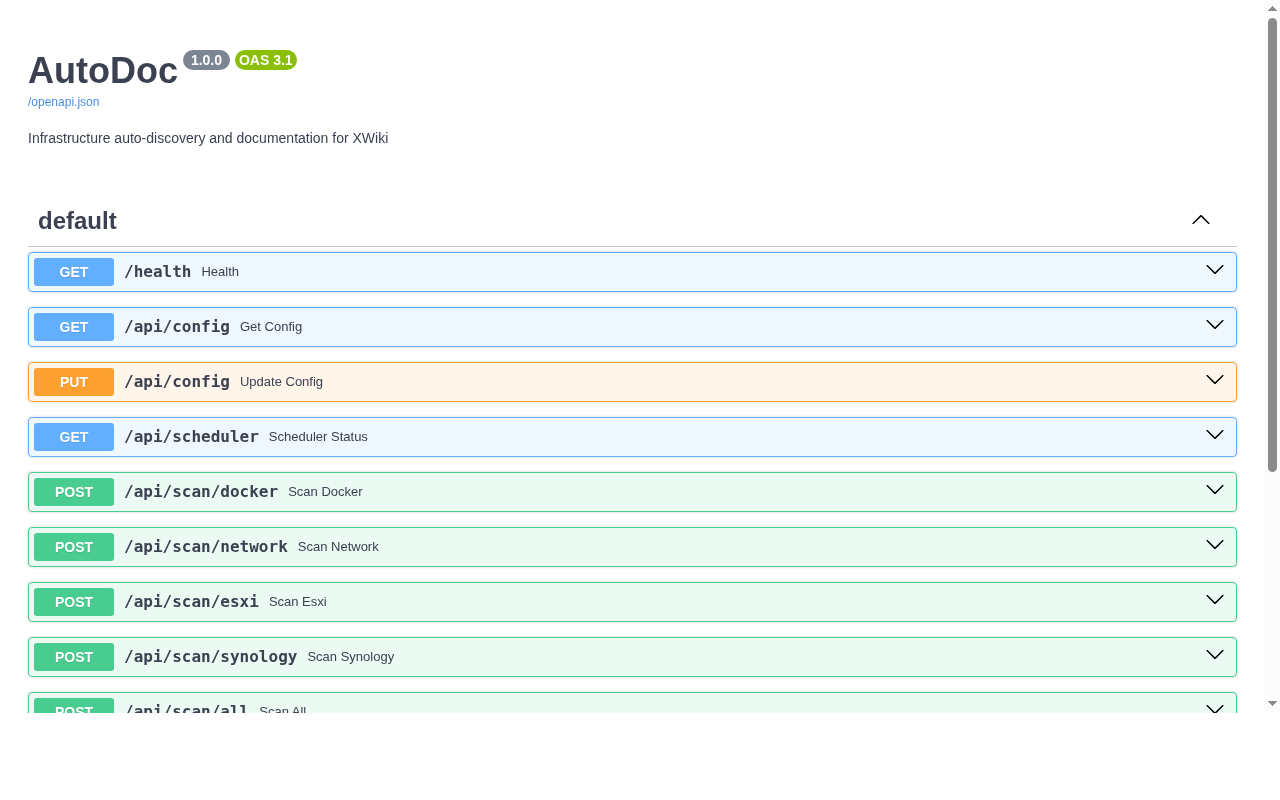
Task: Click the scrollbar up arrow
Action: point(1273,8)
